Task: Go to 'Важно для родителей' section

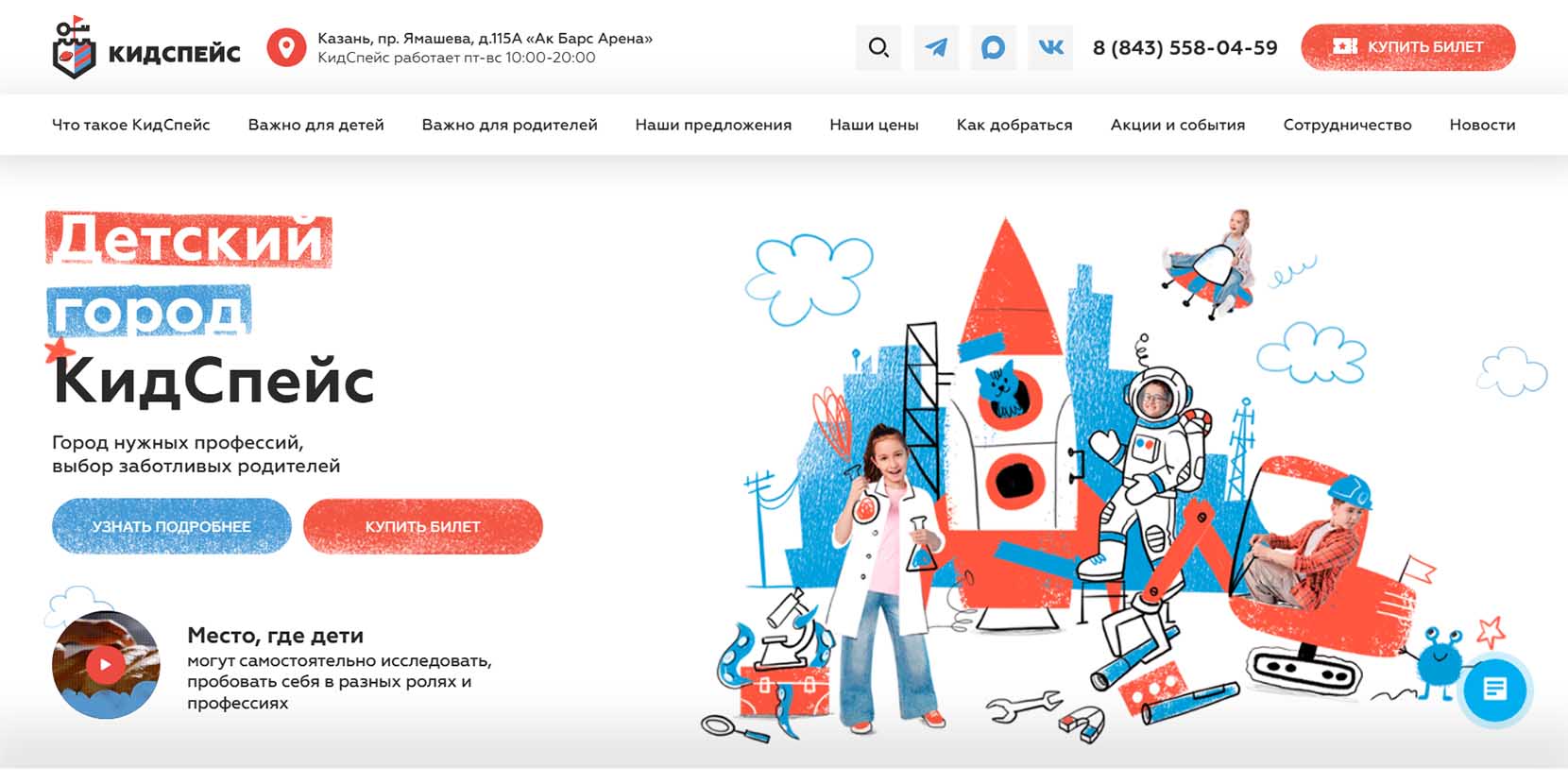Action: (509, 125)
